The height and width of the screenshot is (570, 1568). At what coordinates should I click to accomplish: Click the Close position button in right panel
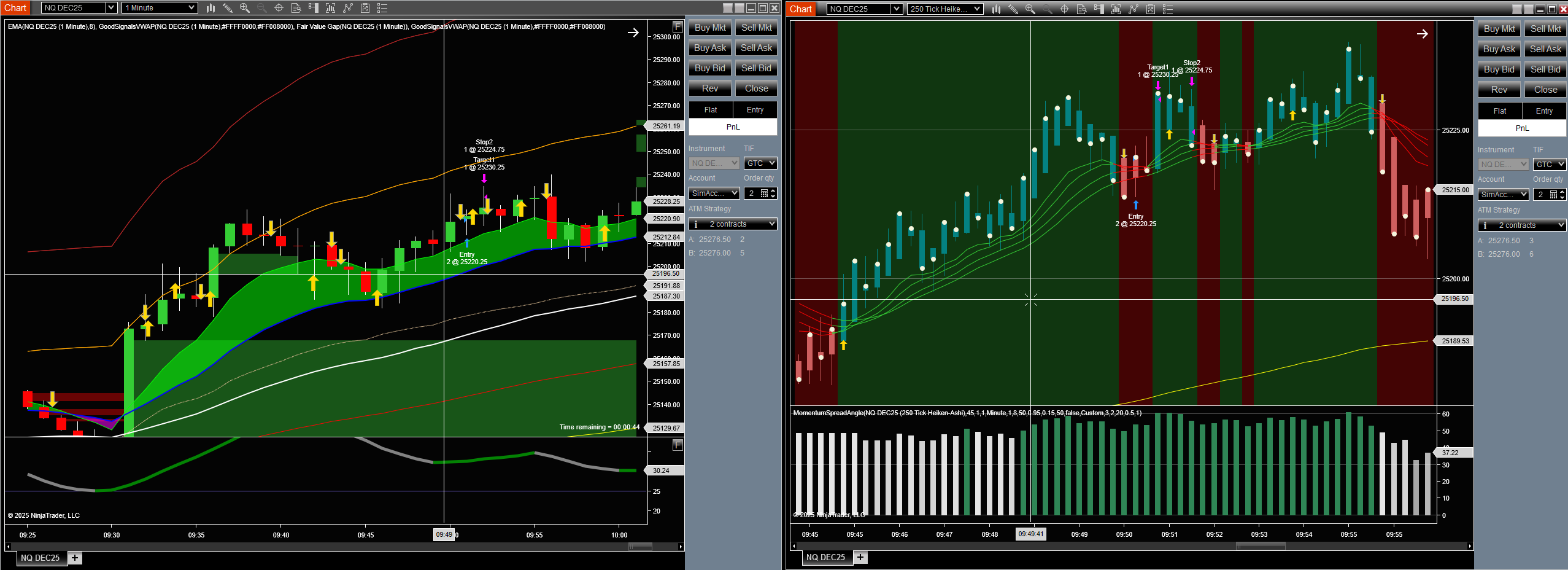click(1545, 90)
